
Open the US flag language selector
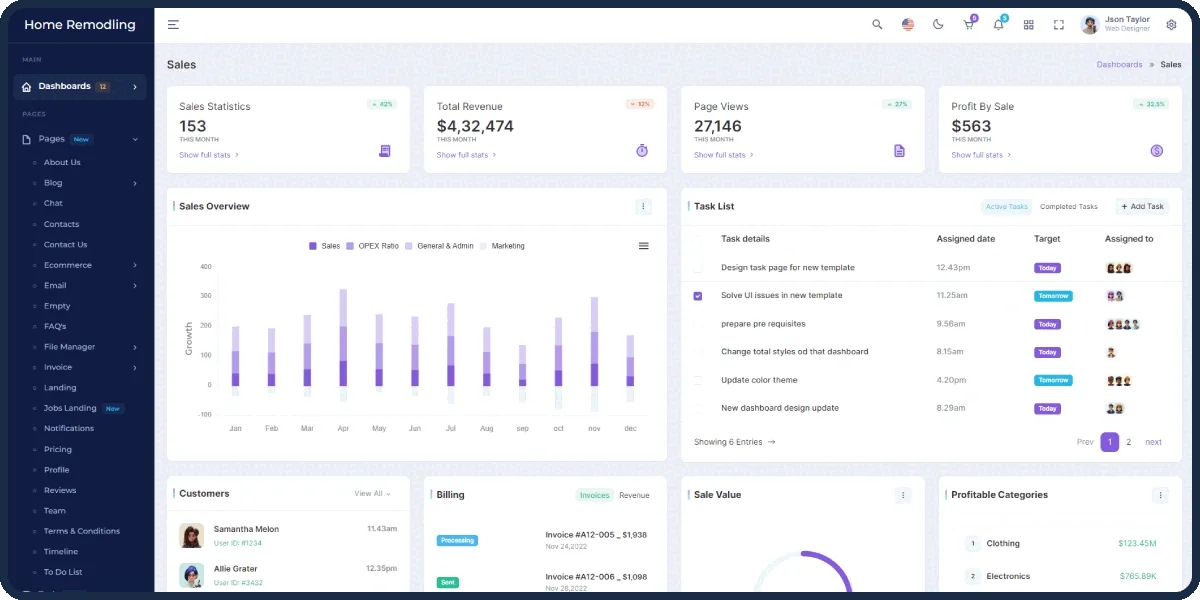(908, 24)
